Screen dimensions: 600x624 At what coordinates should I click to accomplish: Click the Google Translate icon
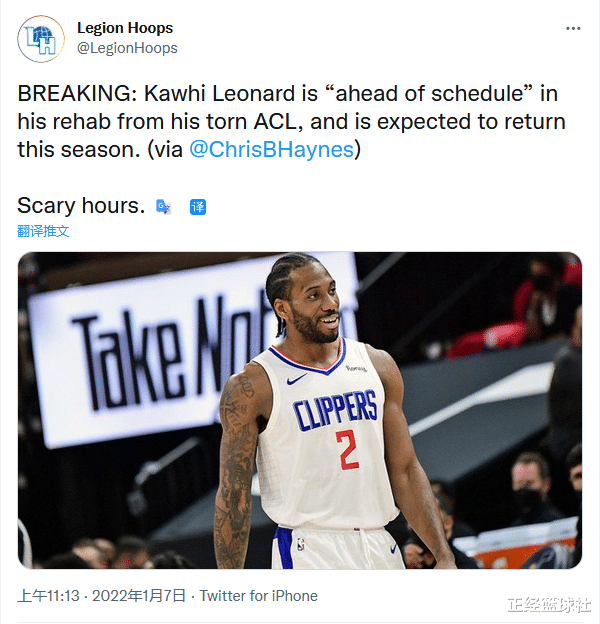click(164, 207)
